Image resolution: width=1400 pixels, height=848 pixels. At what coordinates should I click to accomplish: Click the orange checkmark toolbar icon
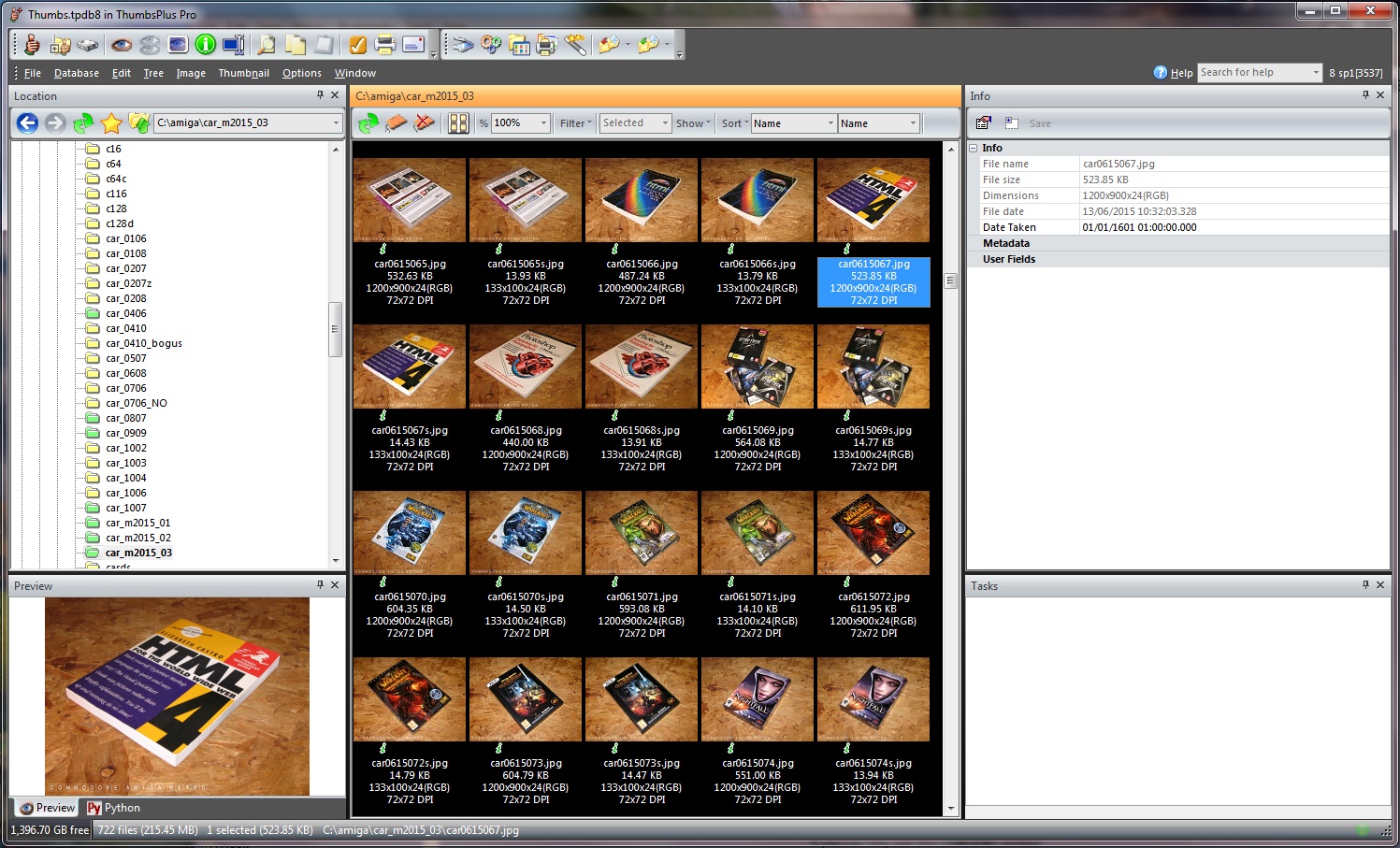point(357,44)
